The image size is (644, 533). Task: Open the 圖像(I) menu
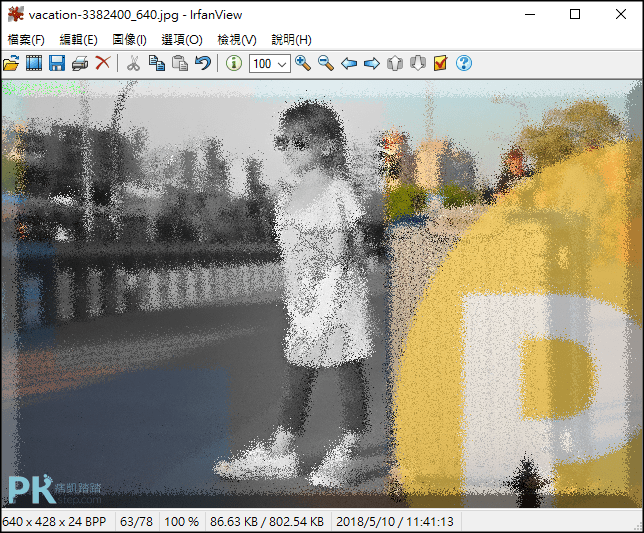129,40
